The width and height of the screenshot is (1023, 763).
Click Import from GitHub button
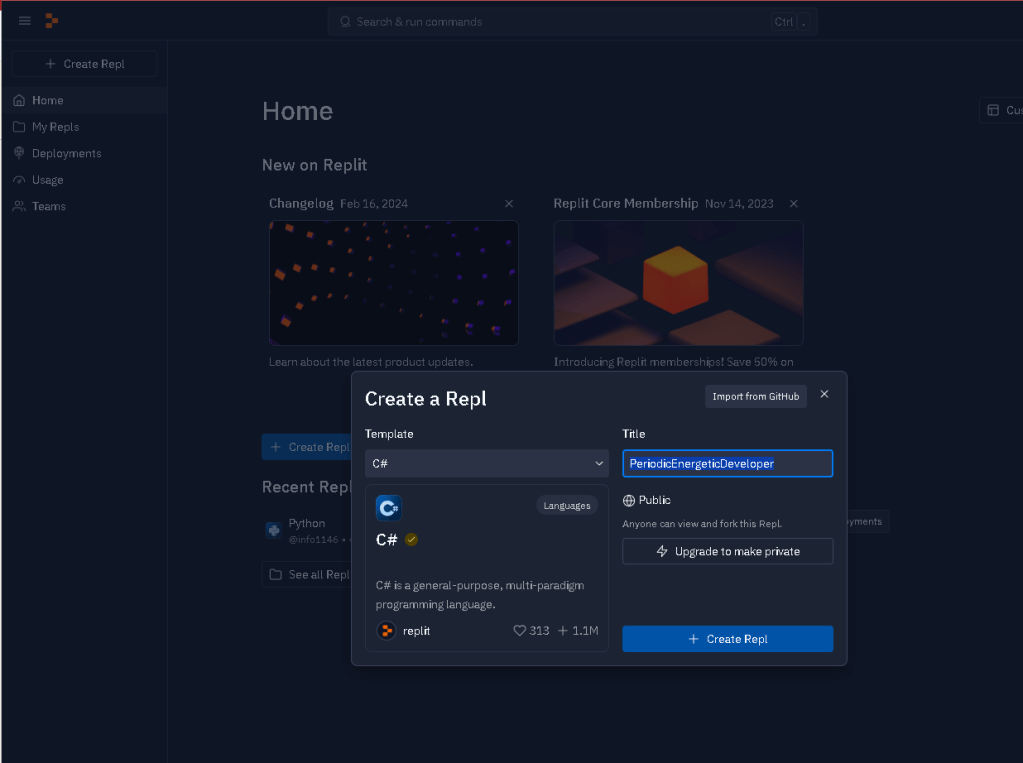756,396
